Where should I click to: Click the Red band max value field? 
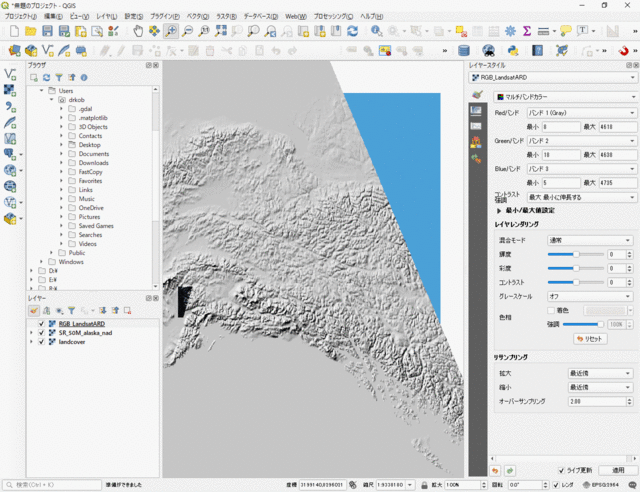[618, 127]
